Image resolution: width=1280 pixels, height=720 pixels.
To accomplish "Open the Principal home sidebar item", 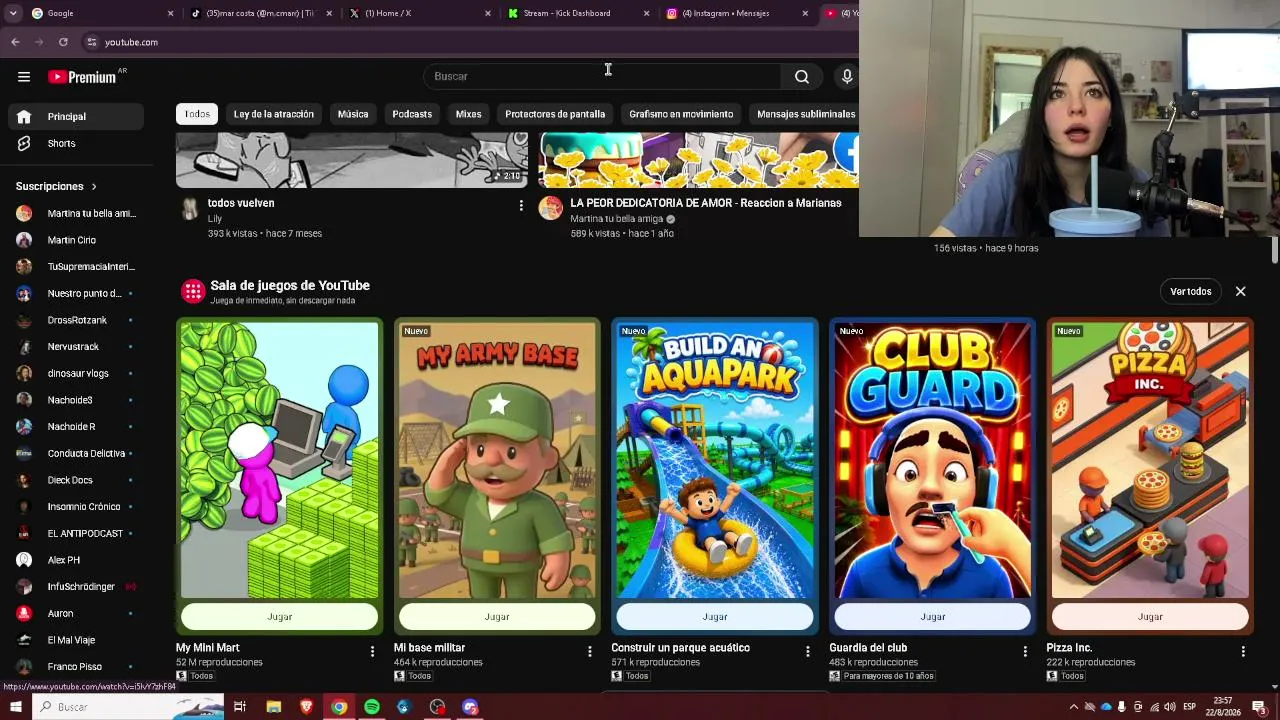I will 76,117.
